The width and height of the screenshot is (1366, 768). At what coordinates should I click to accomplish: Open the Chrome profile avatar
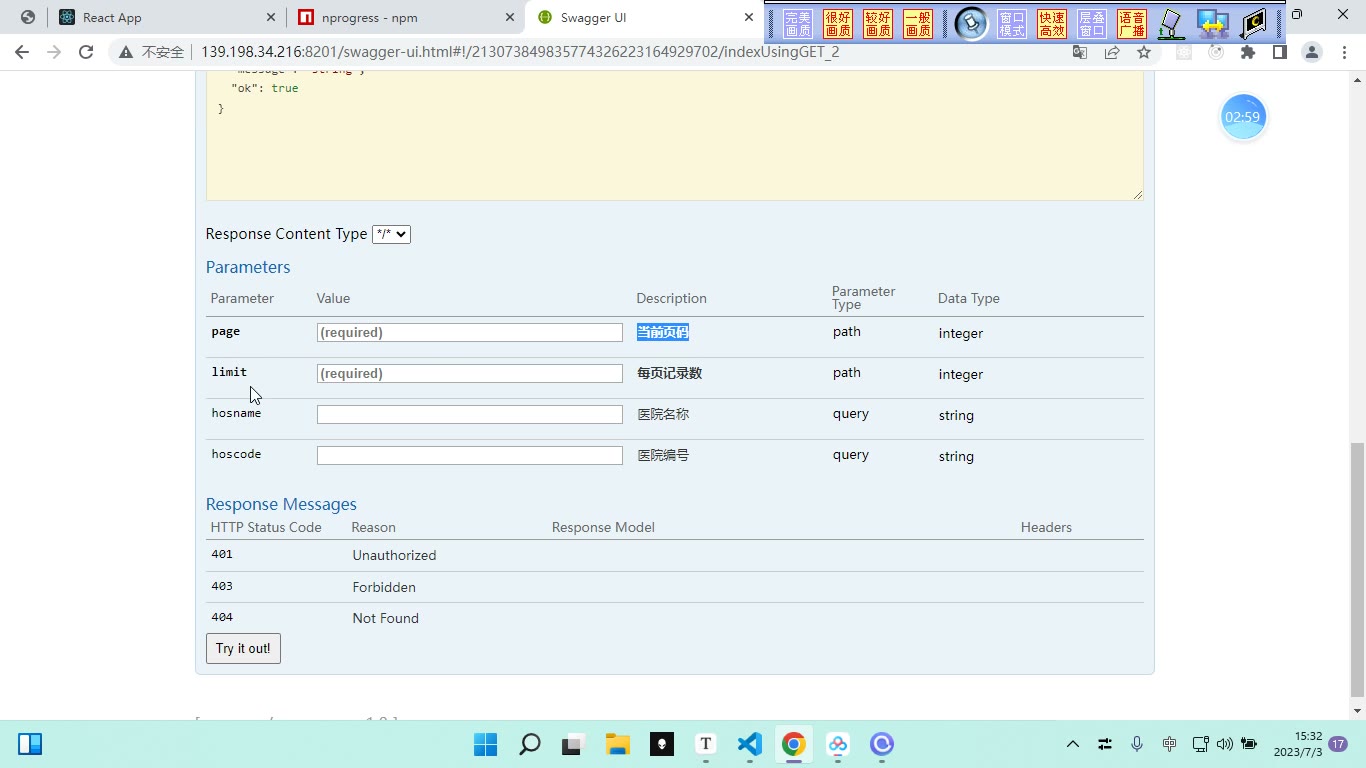pyautogui.click(x=1312, y=52)
